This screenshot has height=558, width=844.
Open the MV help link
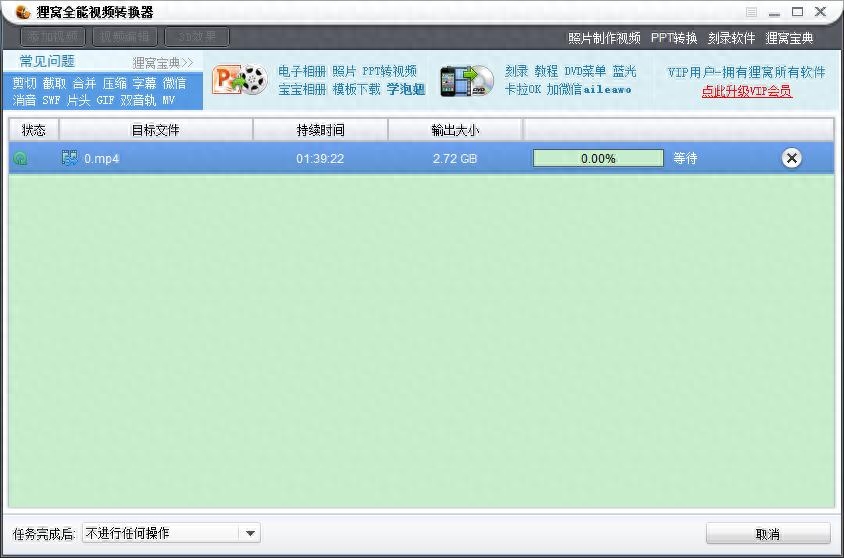pos(168,100)
